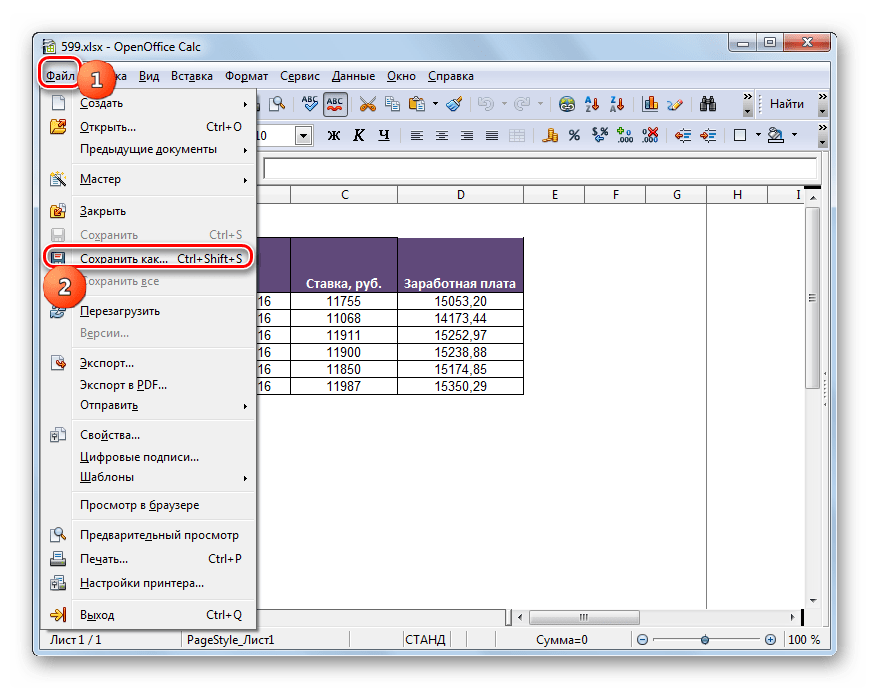The image size is (870, 689).
Task: Justify text alignment icon
Action: tap(492, 135)
